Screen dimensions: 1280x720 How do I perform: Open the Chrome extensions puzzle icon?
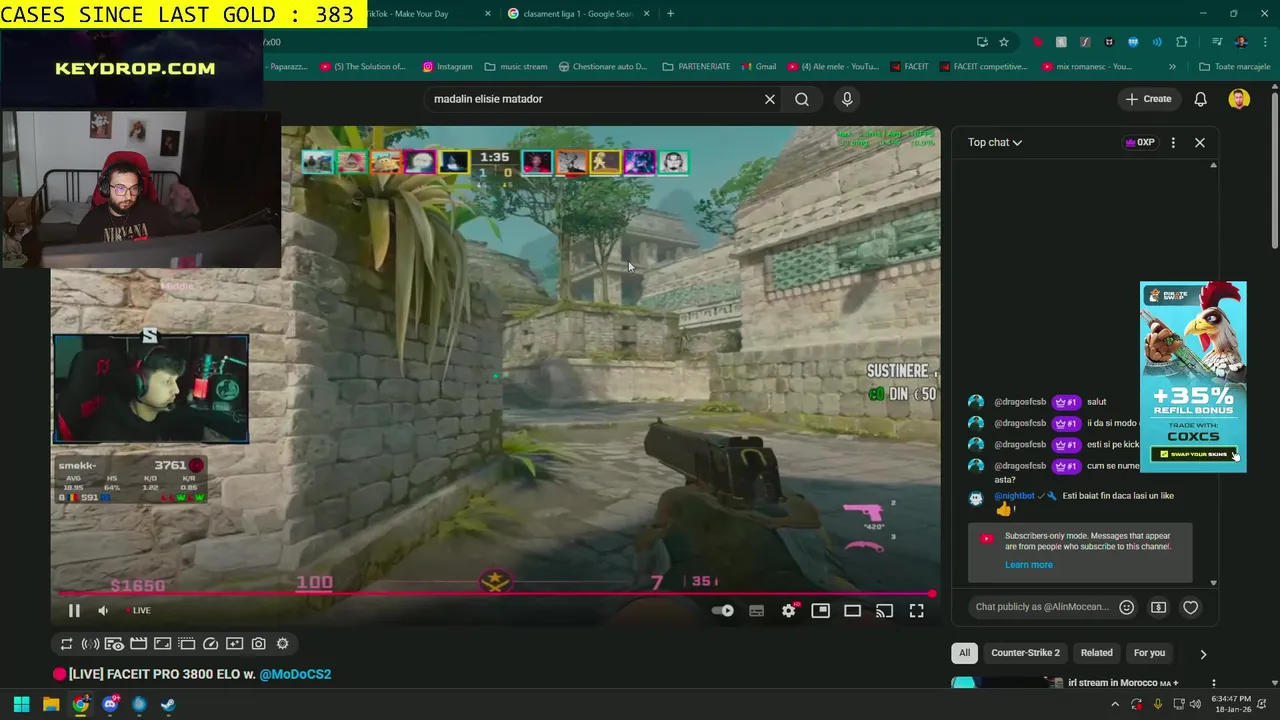[1182, 42]
